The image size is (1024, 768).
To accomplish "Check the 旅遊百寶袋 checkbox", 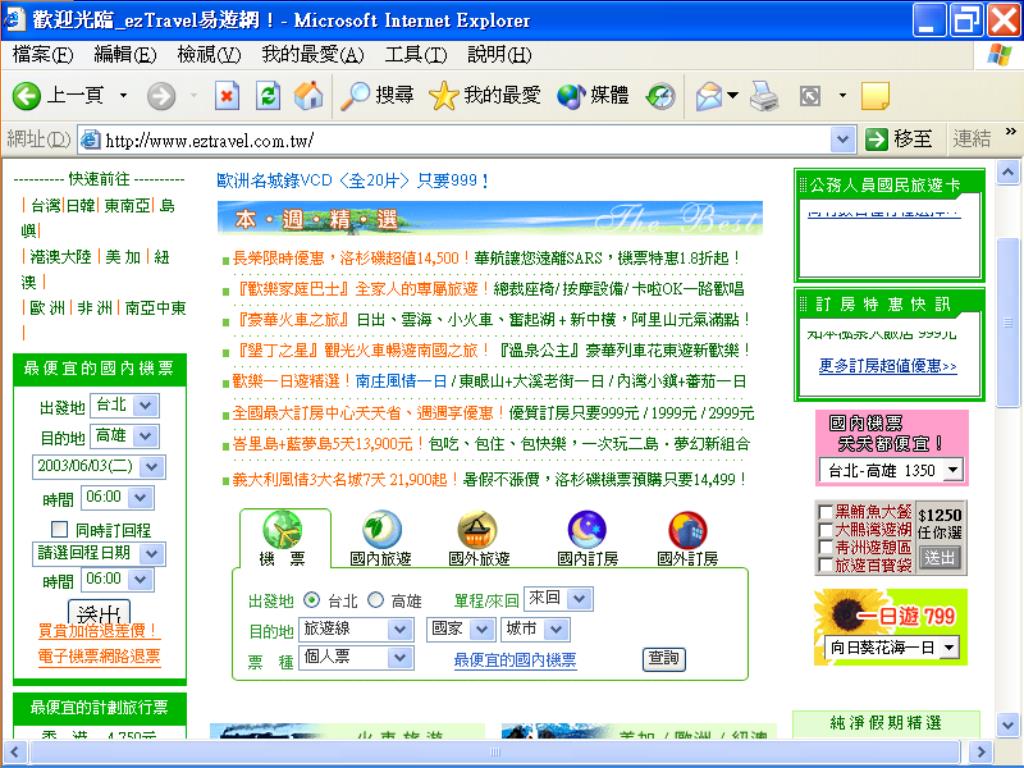I will pos(825,564).
